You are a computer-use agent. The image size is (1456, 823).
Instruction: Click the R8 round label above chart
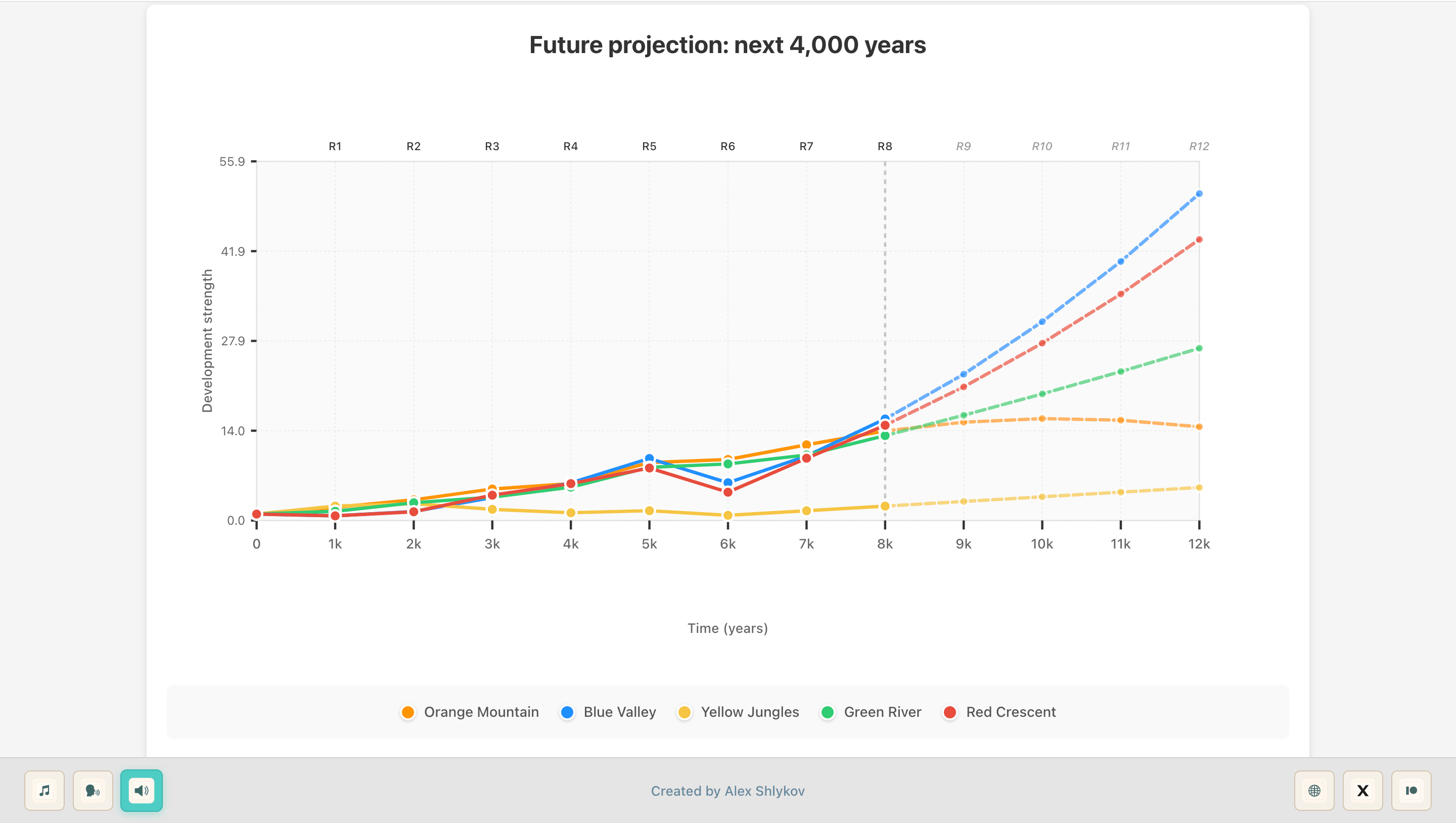tap(885, 147)
